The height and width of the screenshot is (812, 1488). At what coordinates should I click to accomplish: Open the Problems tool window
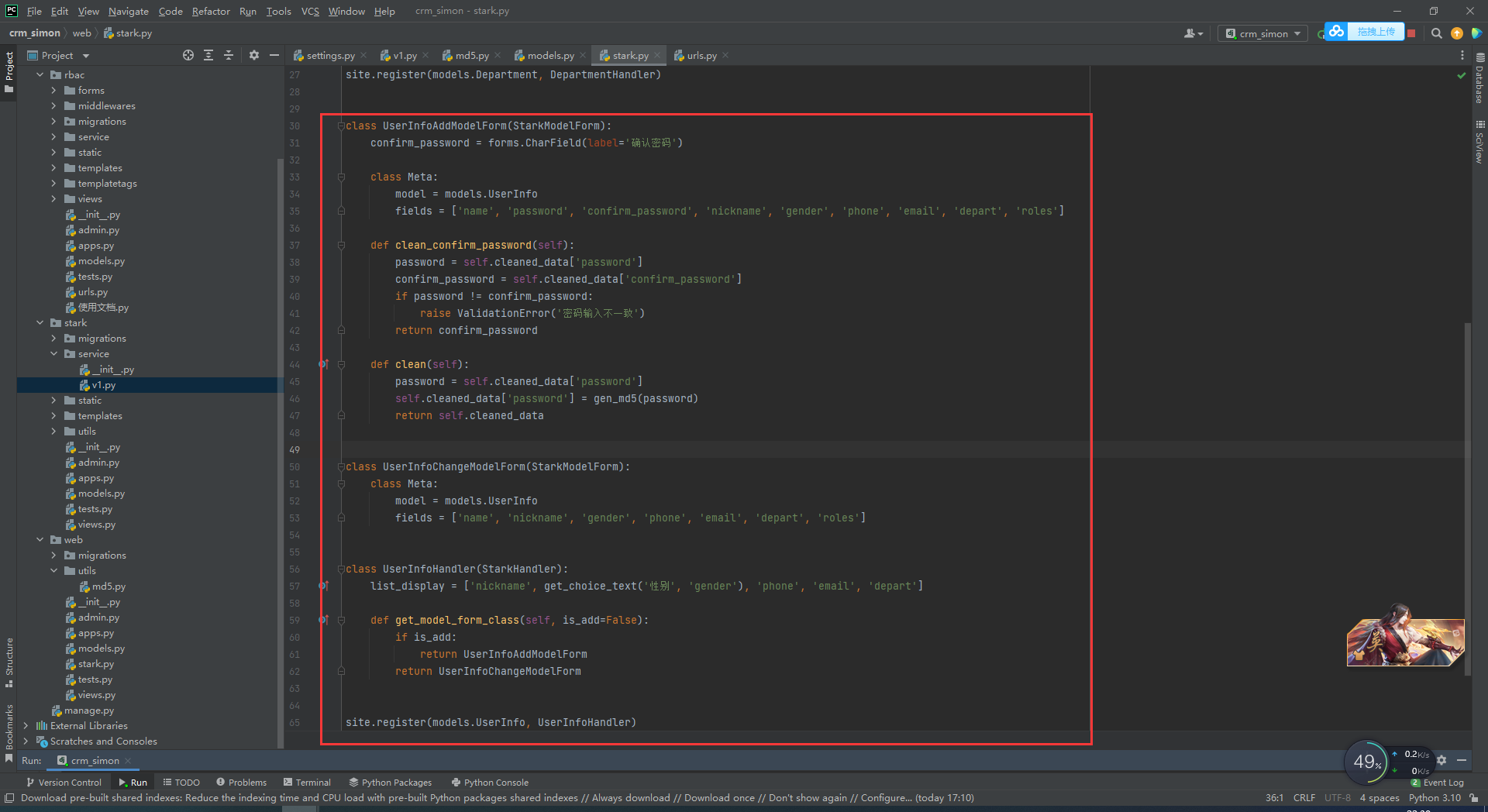(241, 783)
